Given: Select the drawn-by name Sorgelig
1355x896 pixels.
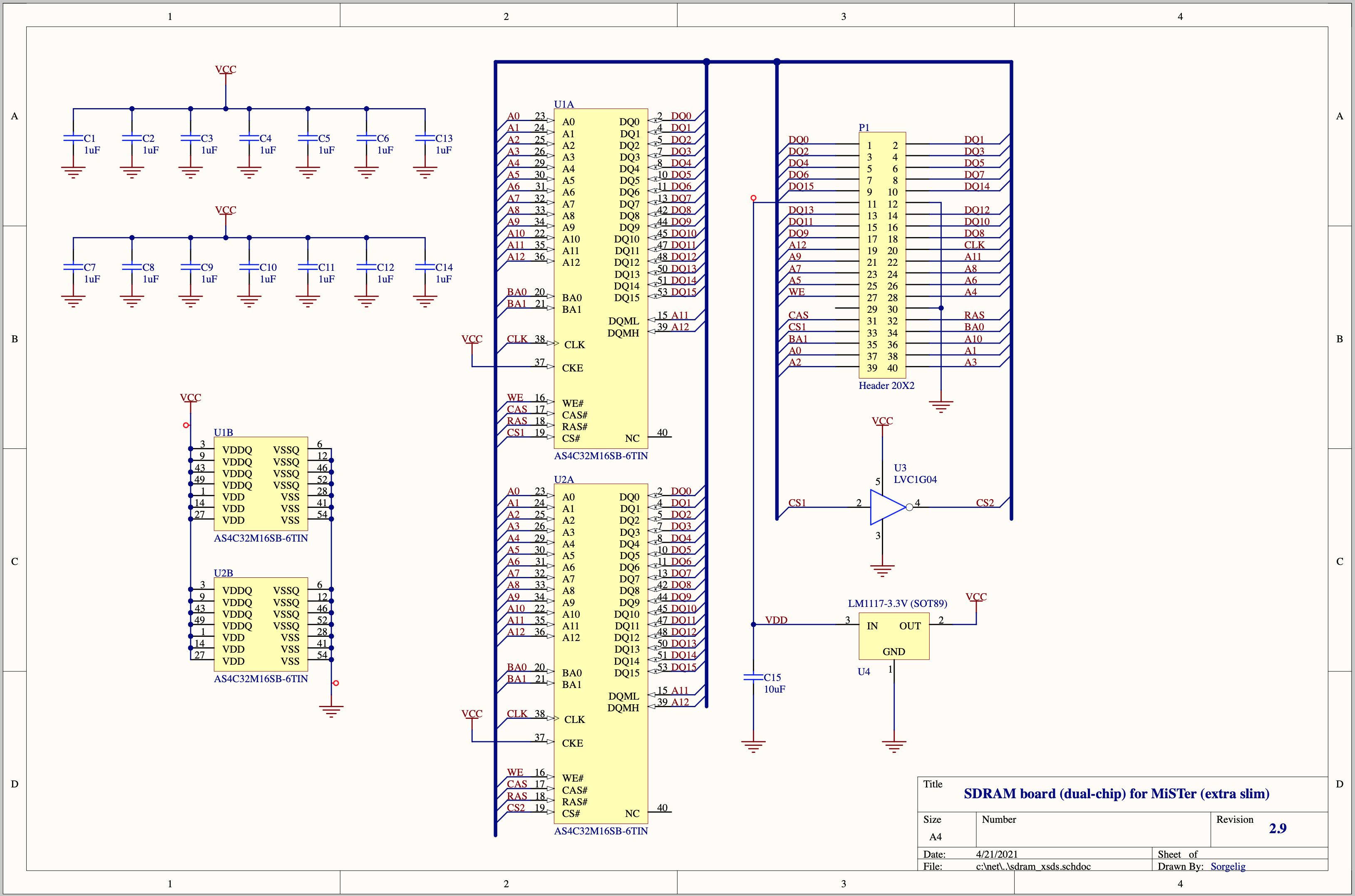Looking at the screenshot, I should [x=1228, y=867].
